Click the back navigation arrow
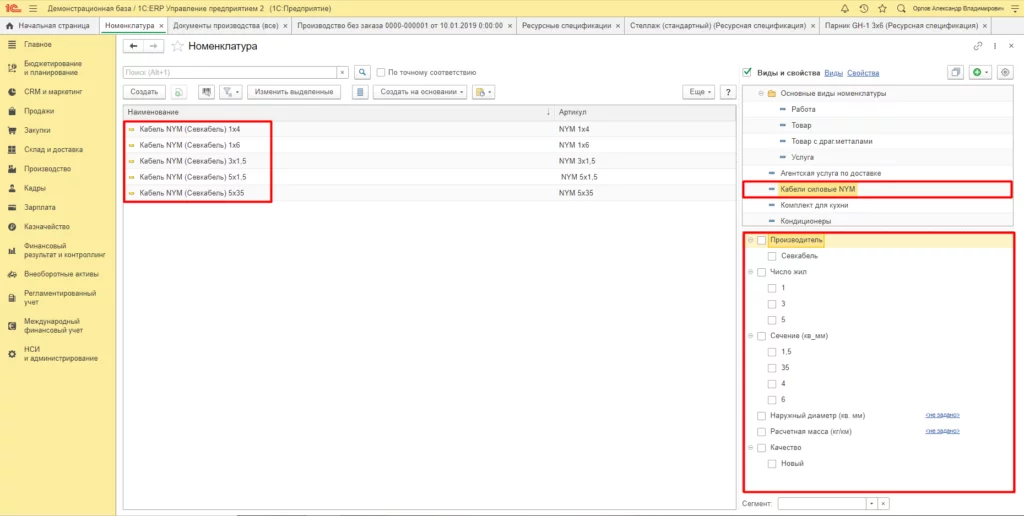 (133, 46)
